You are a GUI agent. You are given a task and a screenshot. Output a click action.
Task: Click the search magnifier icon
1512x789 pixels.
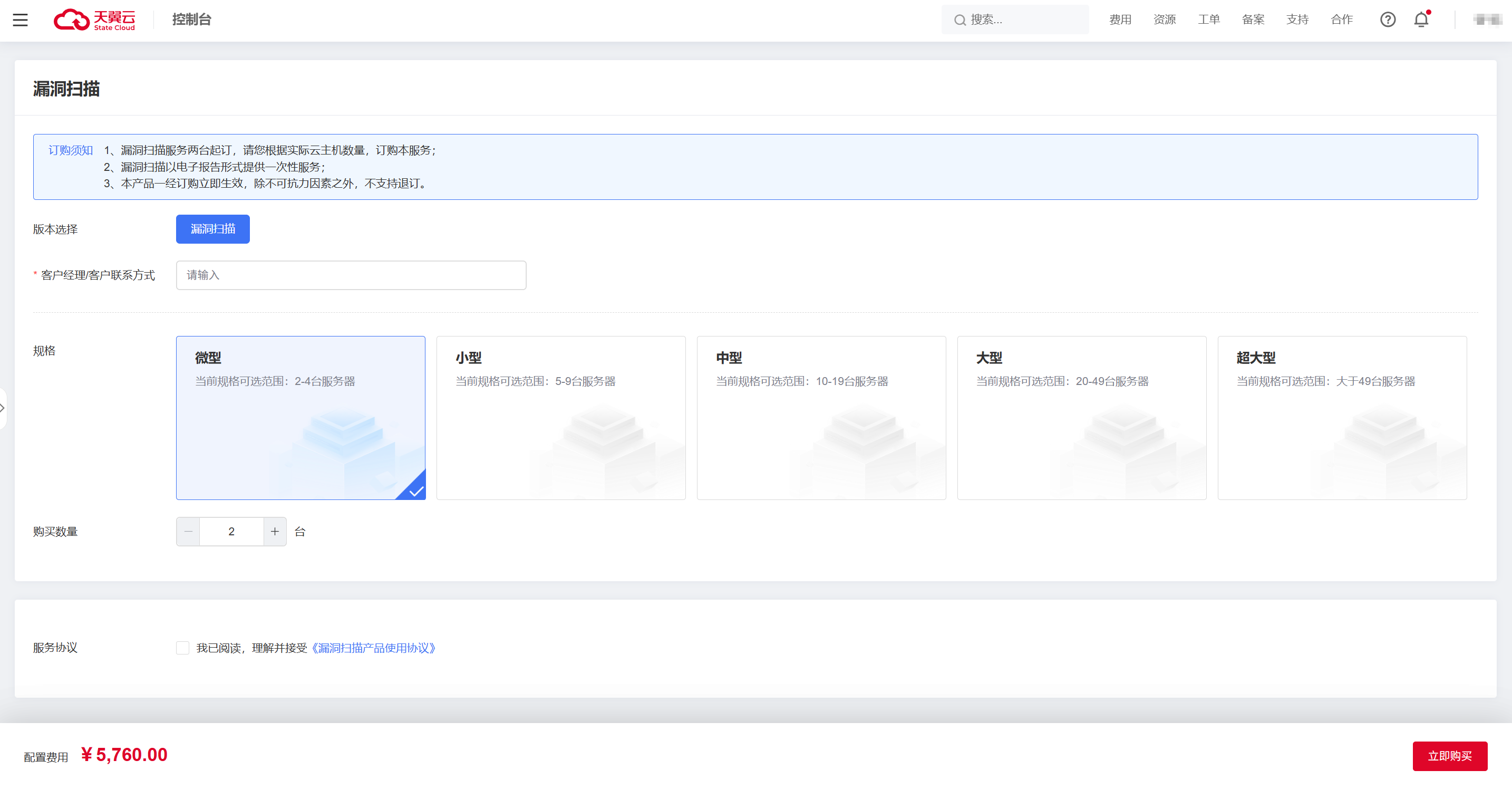click(x=959, y=21)
